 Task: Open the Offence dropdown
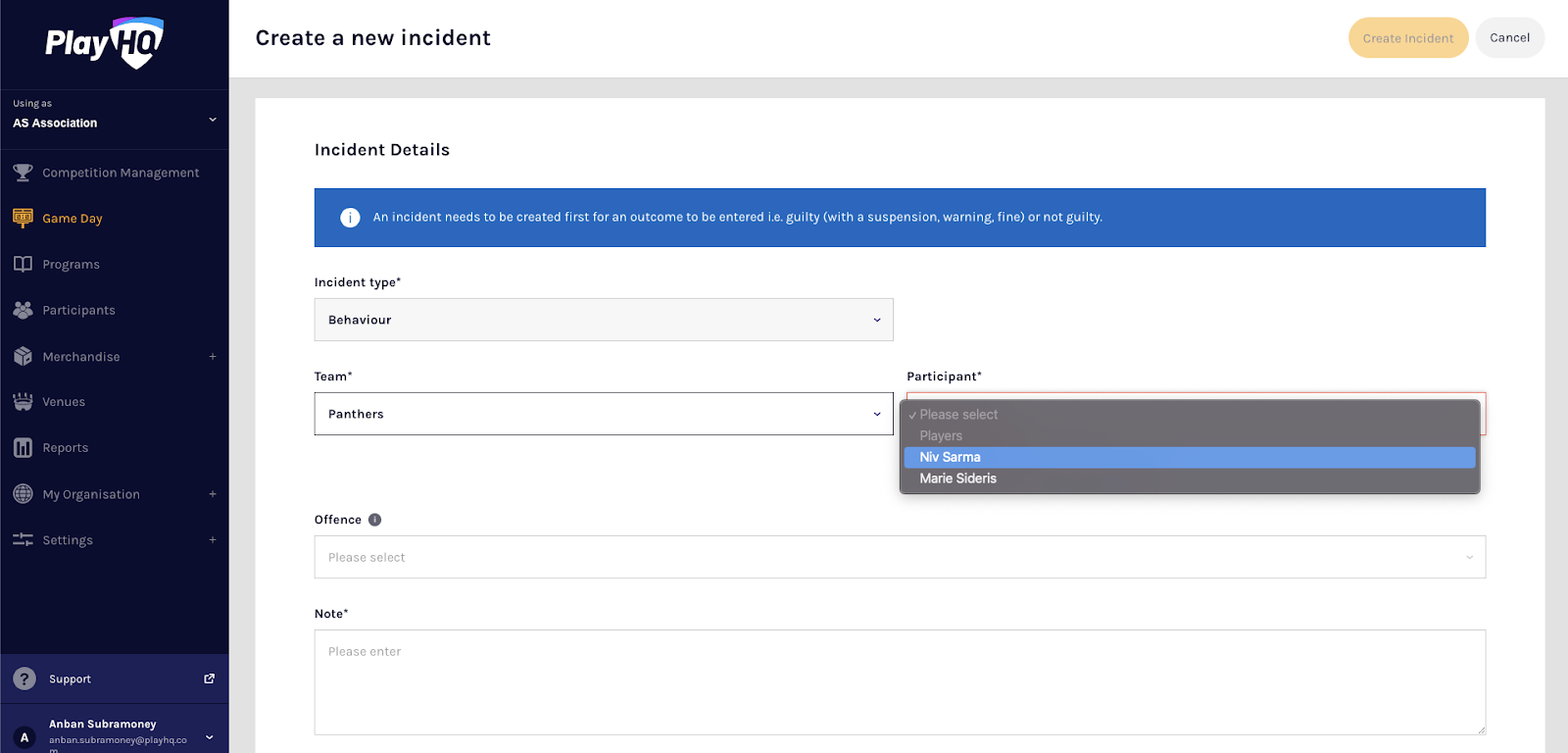[x=899, y=557]
